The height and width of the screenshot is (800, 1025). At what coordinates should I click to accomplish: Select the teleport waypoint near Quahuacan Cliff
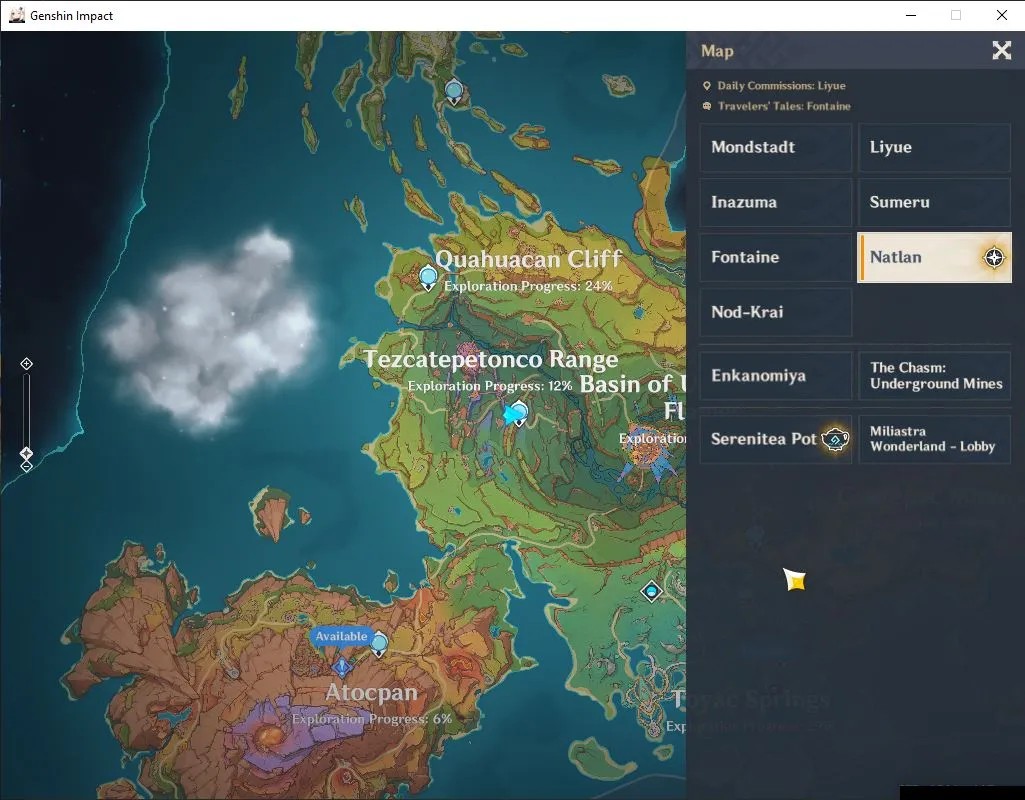[428, 278]
